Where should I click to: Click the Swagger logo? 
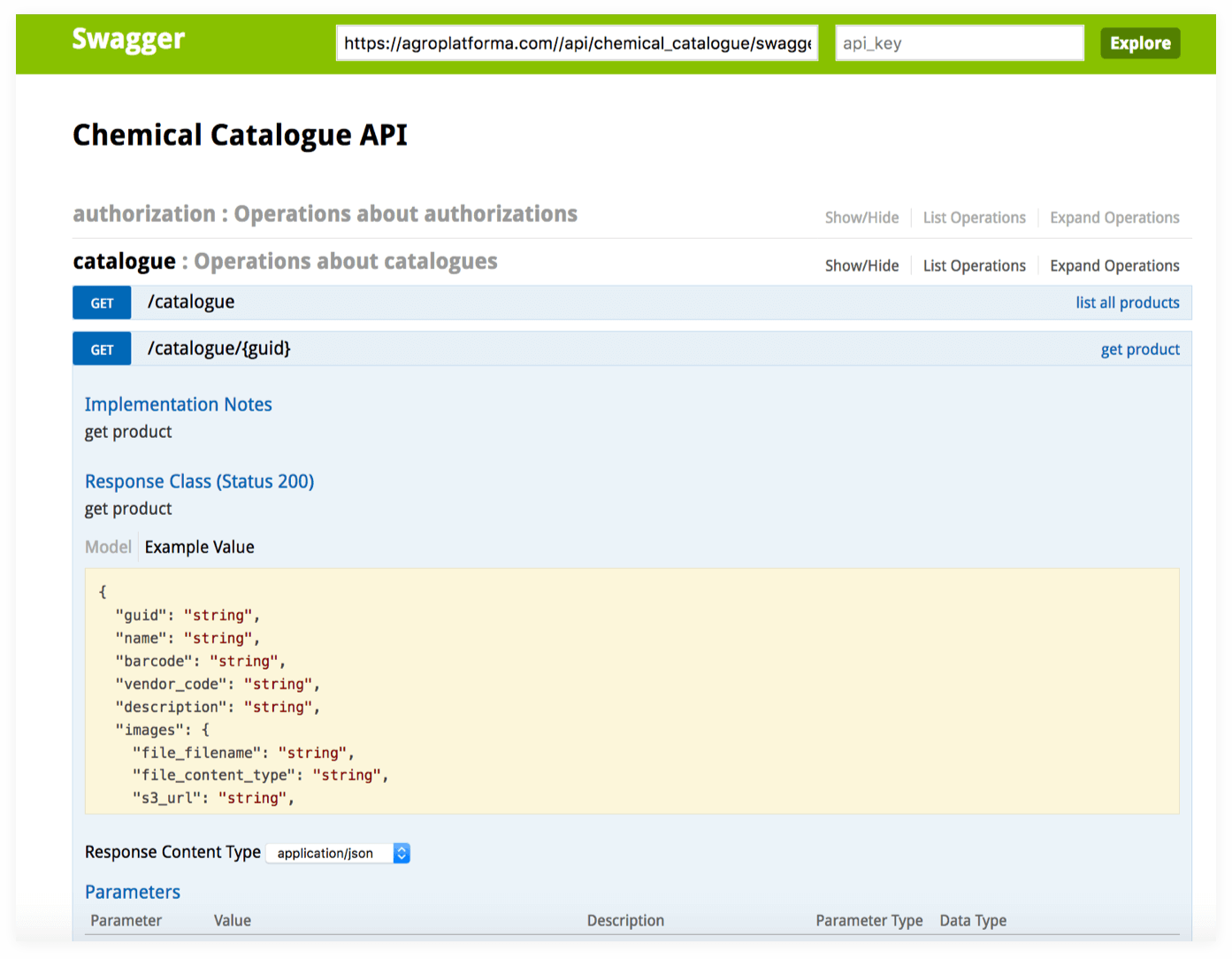click(128, 40)
